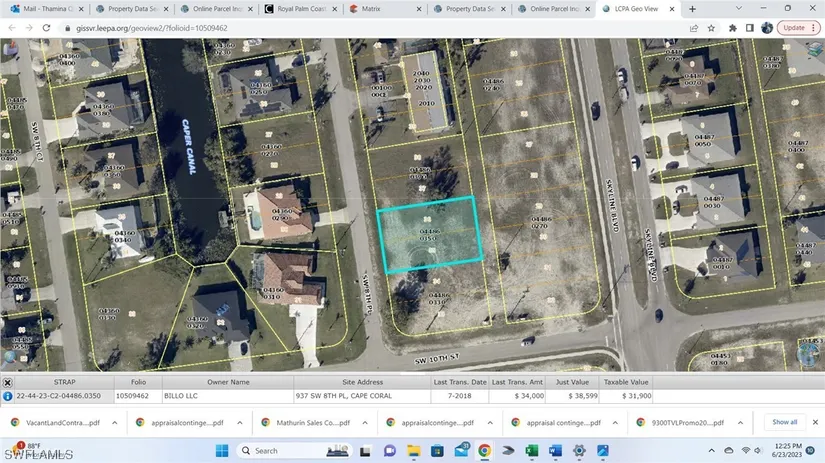Click the highlighted cyan parcel on the map
Viewport: 825px width, 463px height.
(428, 235)
